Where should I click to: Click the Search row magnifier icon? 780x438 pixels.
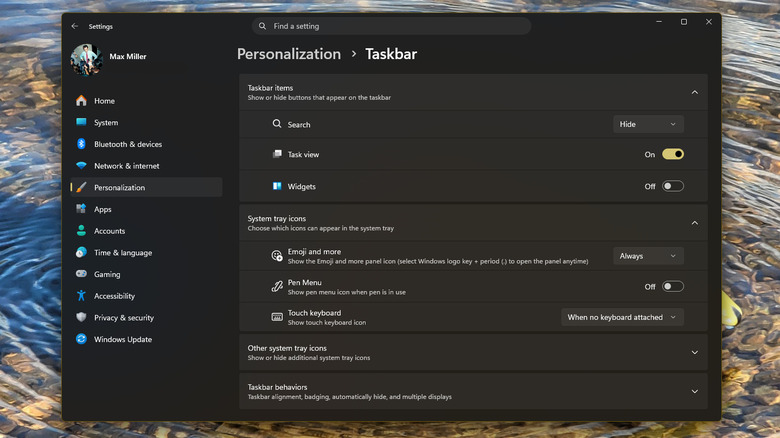click(x=277, y=124)
